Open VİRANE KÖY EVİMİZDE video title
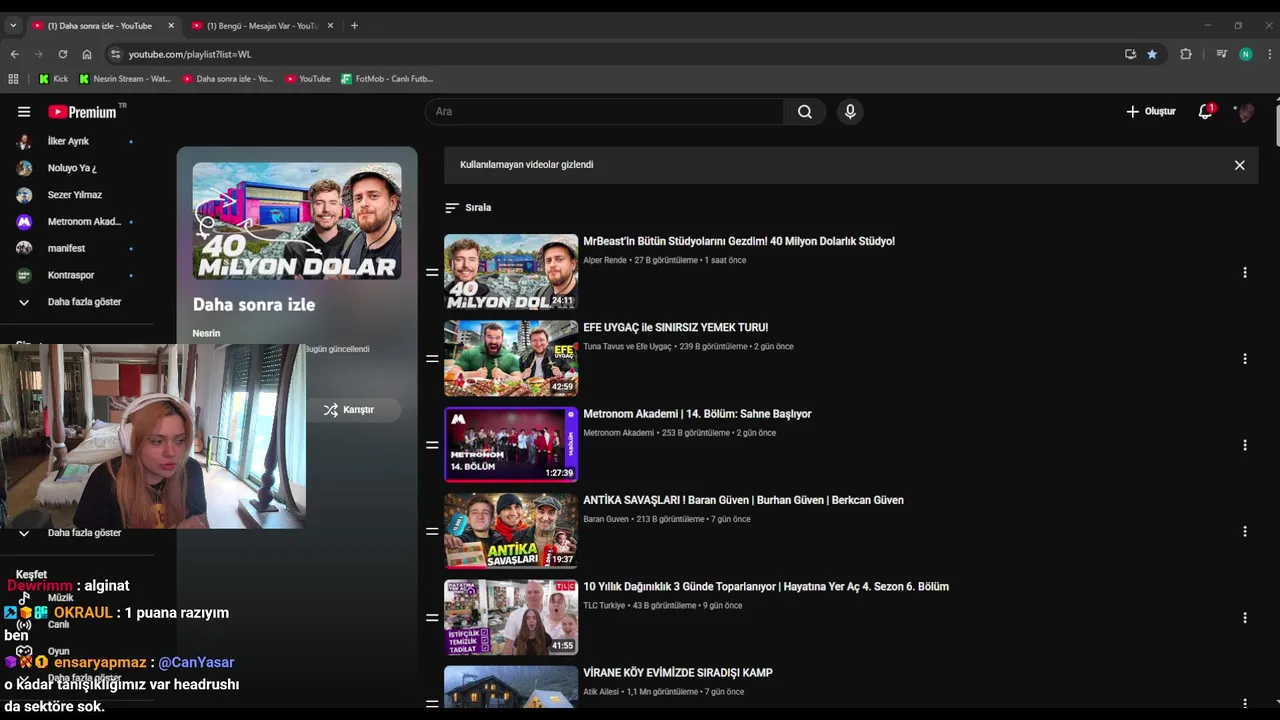The width and height of the screenshot is (1280, 720). [678, 673]
